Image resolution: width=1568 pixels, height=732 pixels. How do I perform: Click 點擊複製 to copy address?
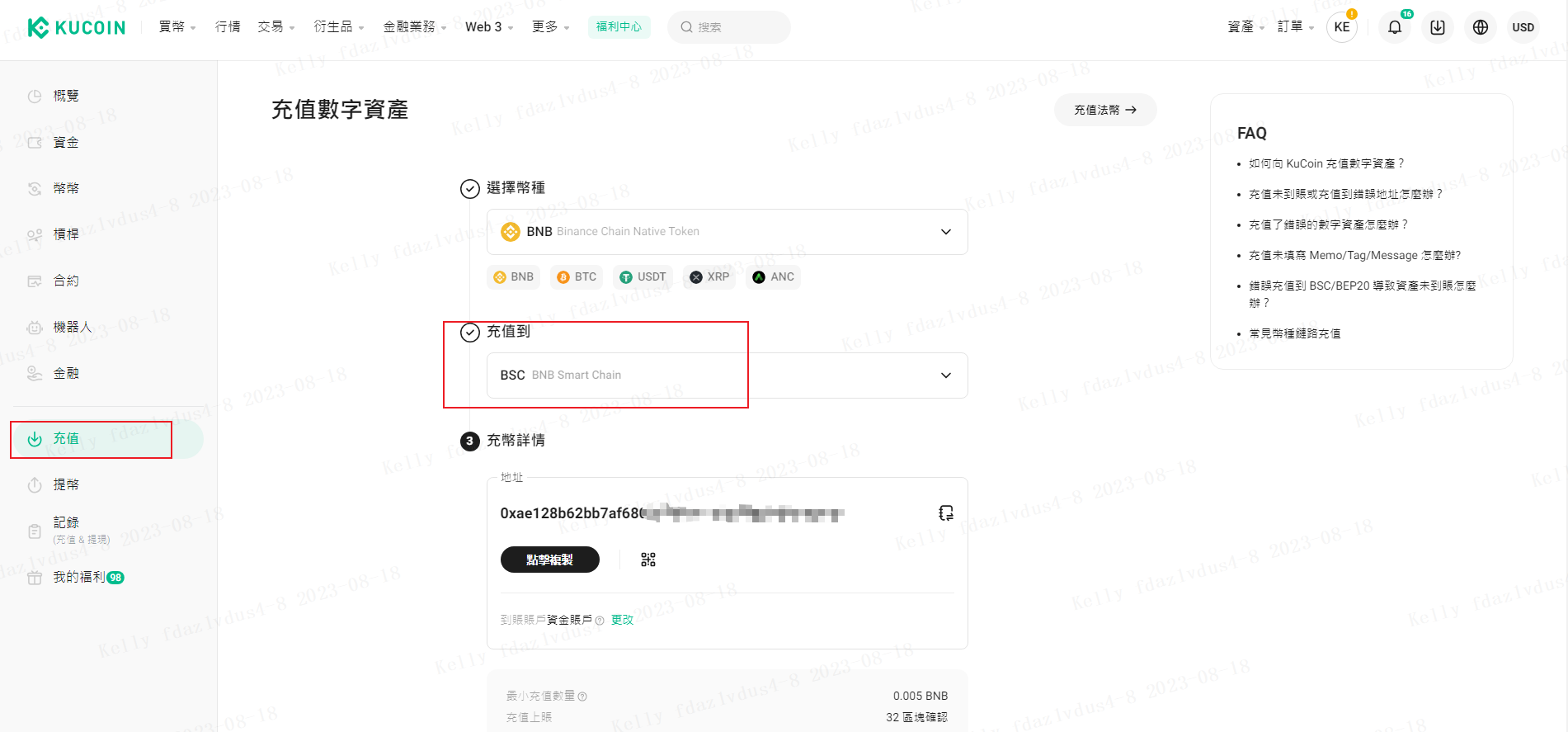coord(549,560)
